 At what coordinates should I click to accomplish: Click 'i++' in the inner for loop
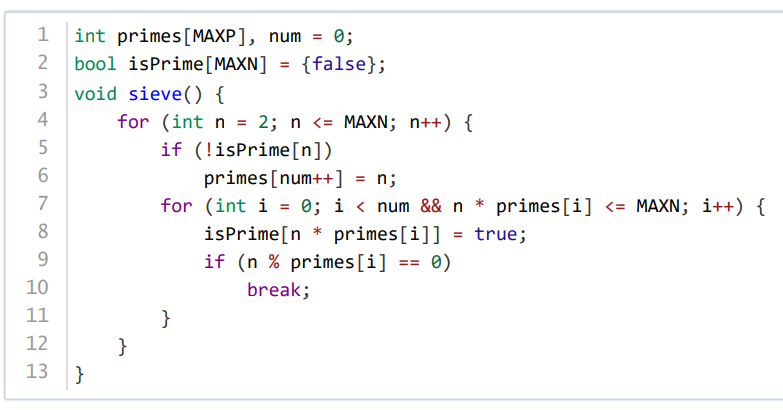click(717, 206)
